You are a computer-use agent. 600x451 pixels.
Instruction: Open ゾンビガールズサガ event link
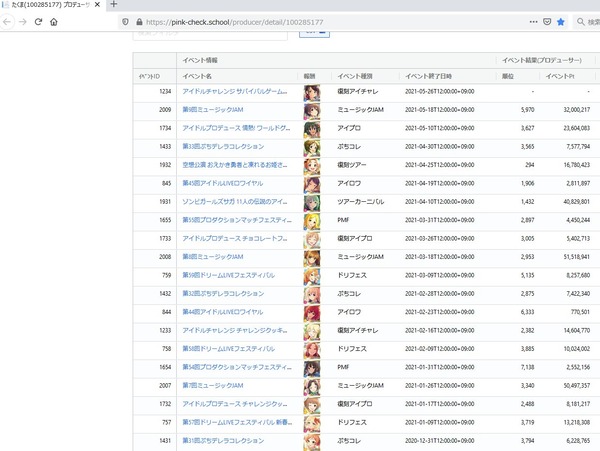coord(235,202)
